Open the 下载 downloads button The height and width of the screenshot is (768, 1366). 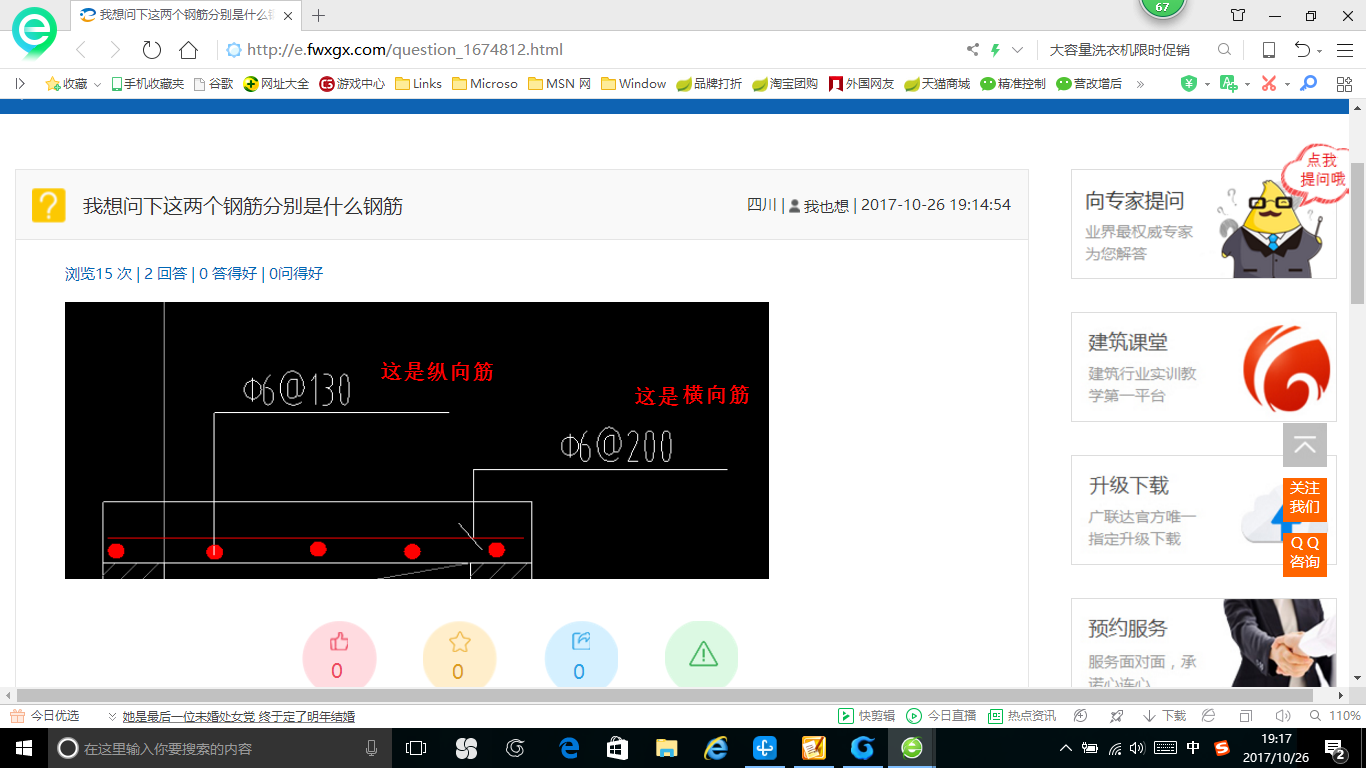pos(1162,716)
